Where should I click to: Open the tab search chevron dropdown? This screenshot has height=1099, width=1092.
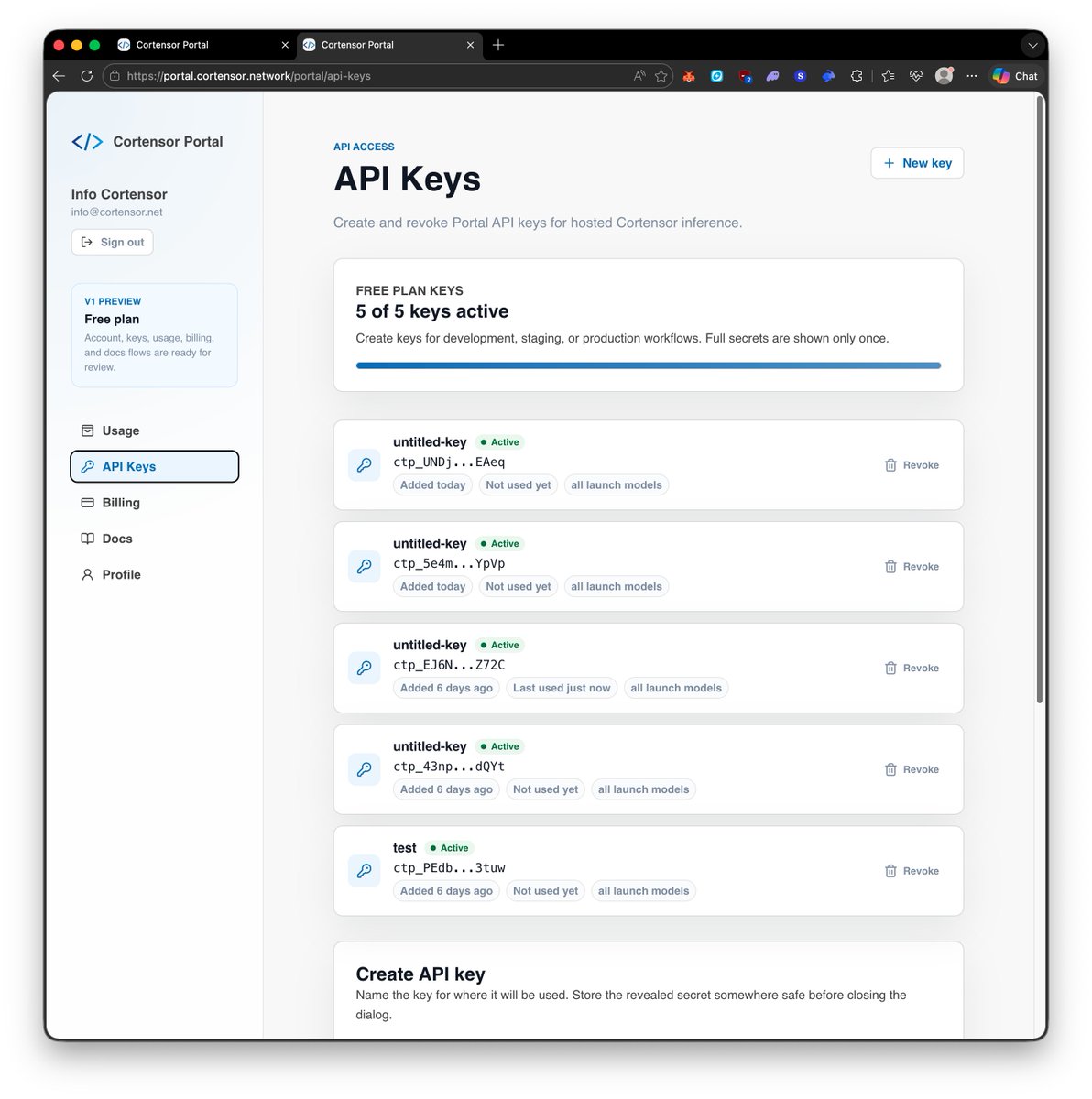[x=1032, y=44]
